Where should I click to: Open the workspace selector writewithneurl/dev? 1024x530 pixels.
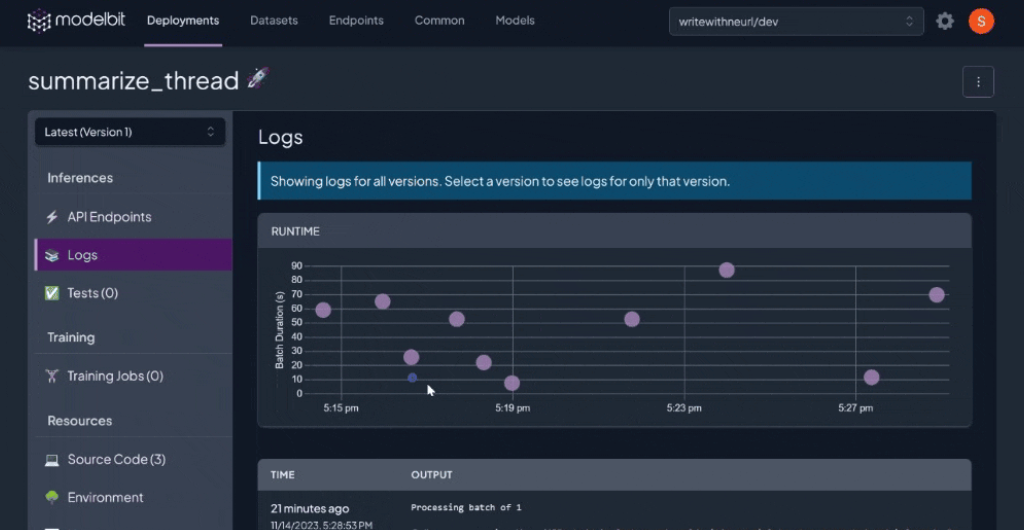(x=796, y=22)
